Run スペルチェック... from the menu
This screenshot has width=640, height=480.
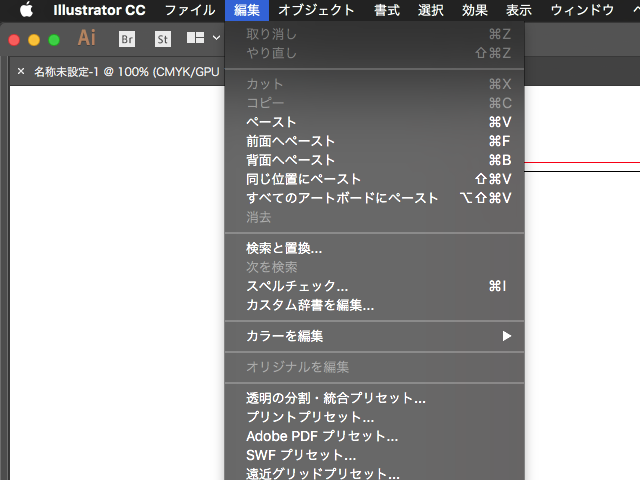[374, 286]
